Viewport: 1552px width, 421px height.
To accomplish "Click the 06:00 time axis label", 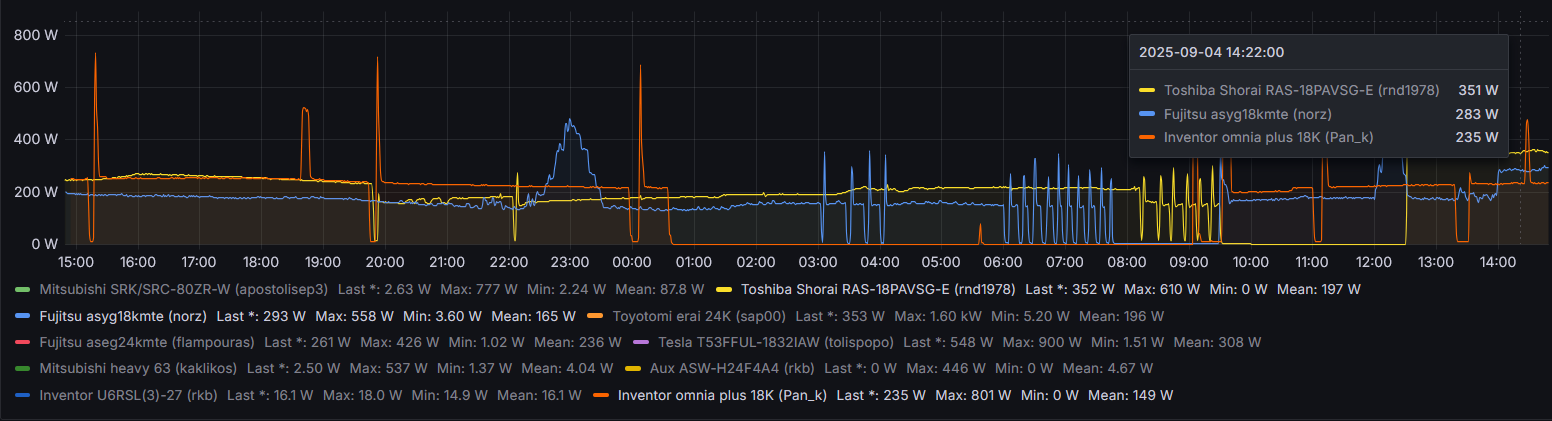I will 1002,262.
